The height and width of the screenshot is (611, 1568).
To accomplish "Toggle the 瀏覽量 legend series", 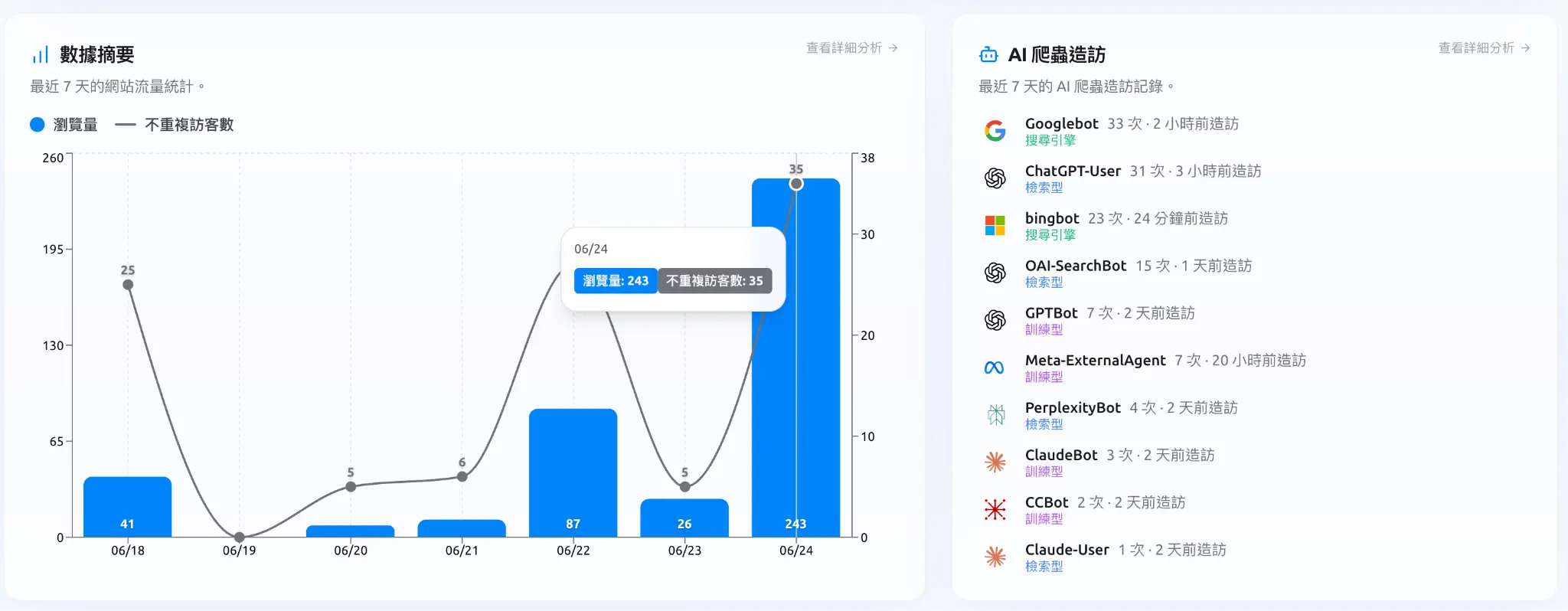I will click(64, 125).
